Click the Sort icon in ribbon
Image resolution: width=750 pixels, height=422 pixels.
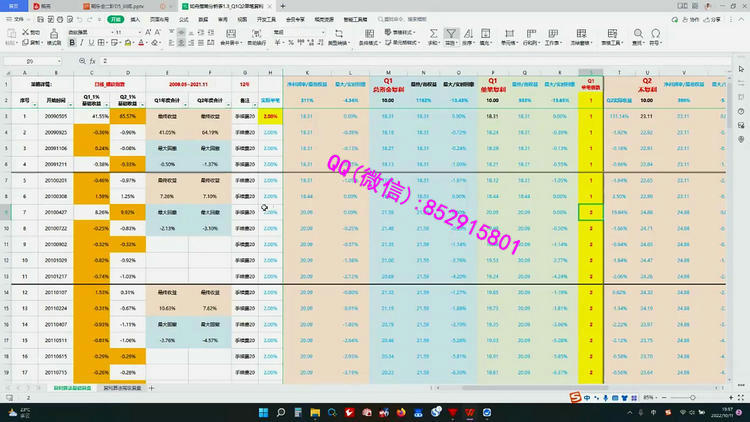pos(470,33)
